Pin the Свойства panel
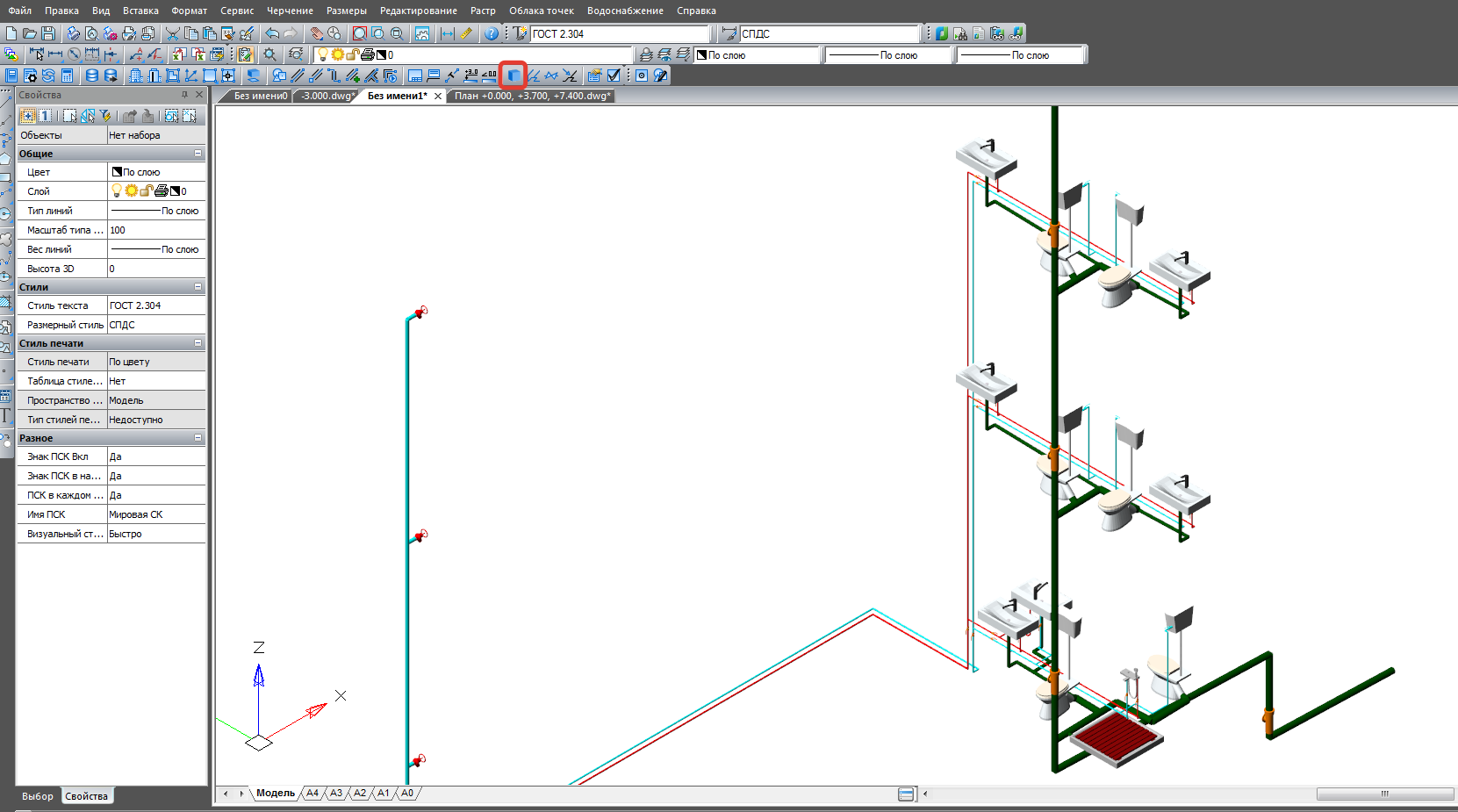Image resolution: width=1458 pixels, height=812 pixels. coord(184,95)
